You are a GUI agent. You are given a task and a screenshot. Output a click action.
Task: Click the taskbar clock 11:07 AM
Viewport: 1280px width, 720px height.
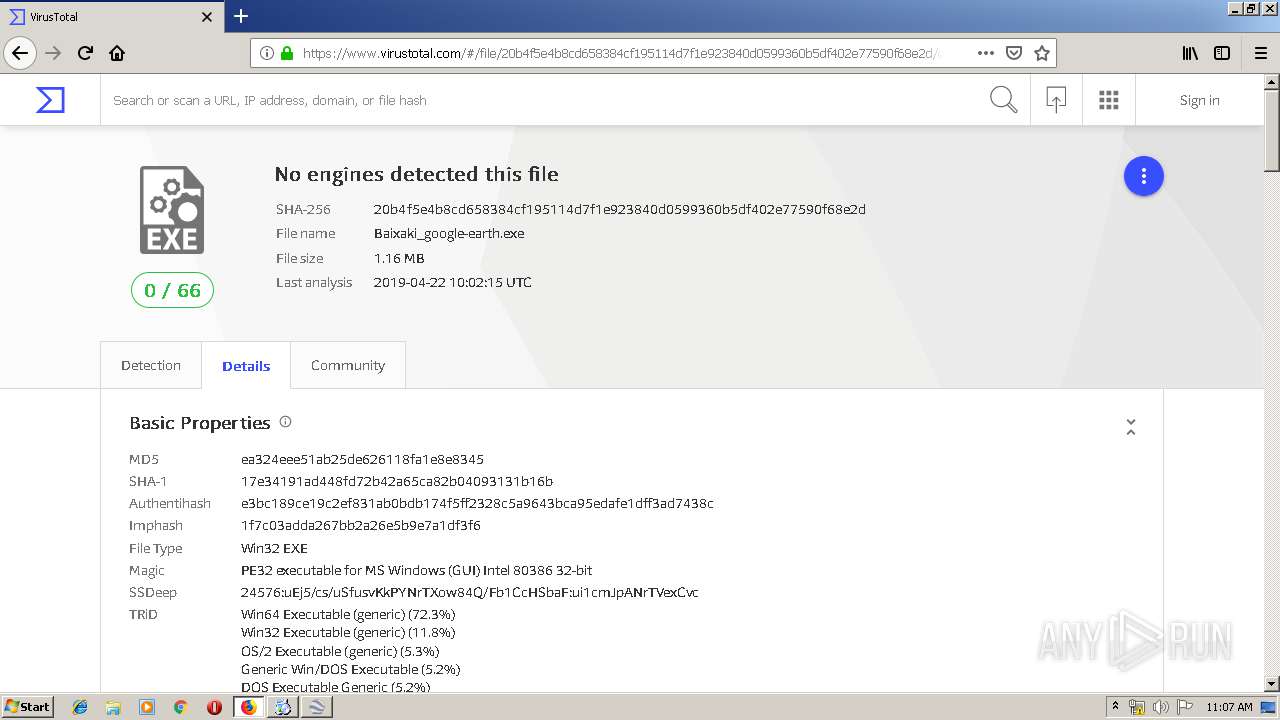pyautogui.click(x=1229, y=707)
